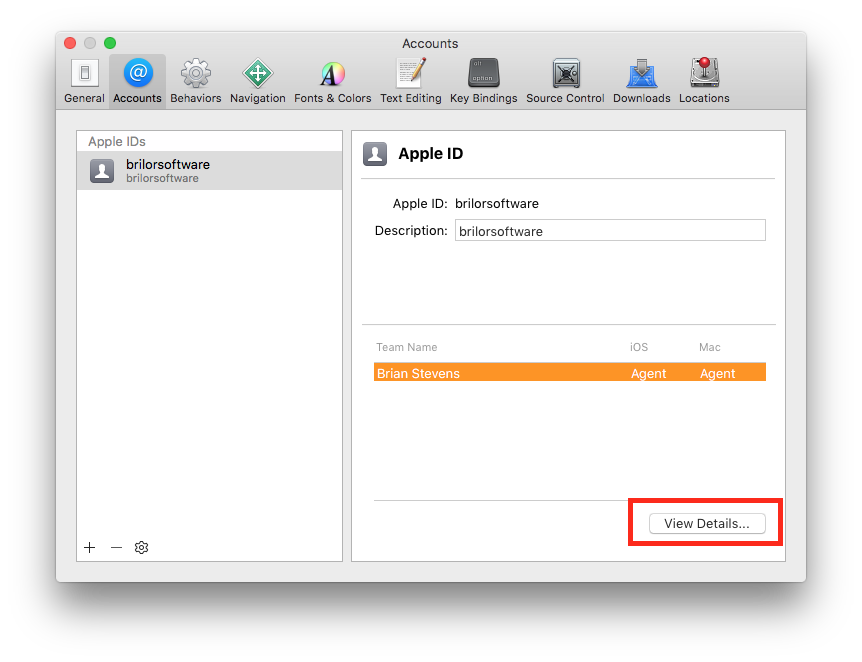Click the Mac Agent role cell
862x662 pixels.
(717, 374)
